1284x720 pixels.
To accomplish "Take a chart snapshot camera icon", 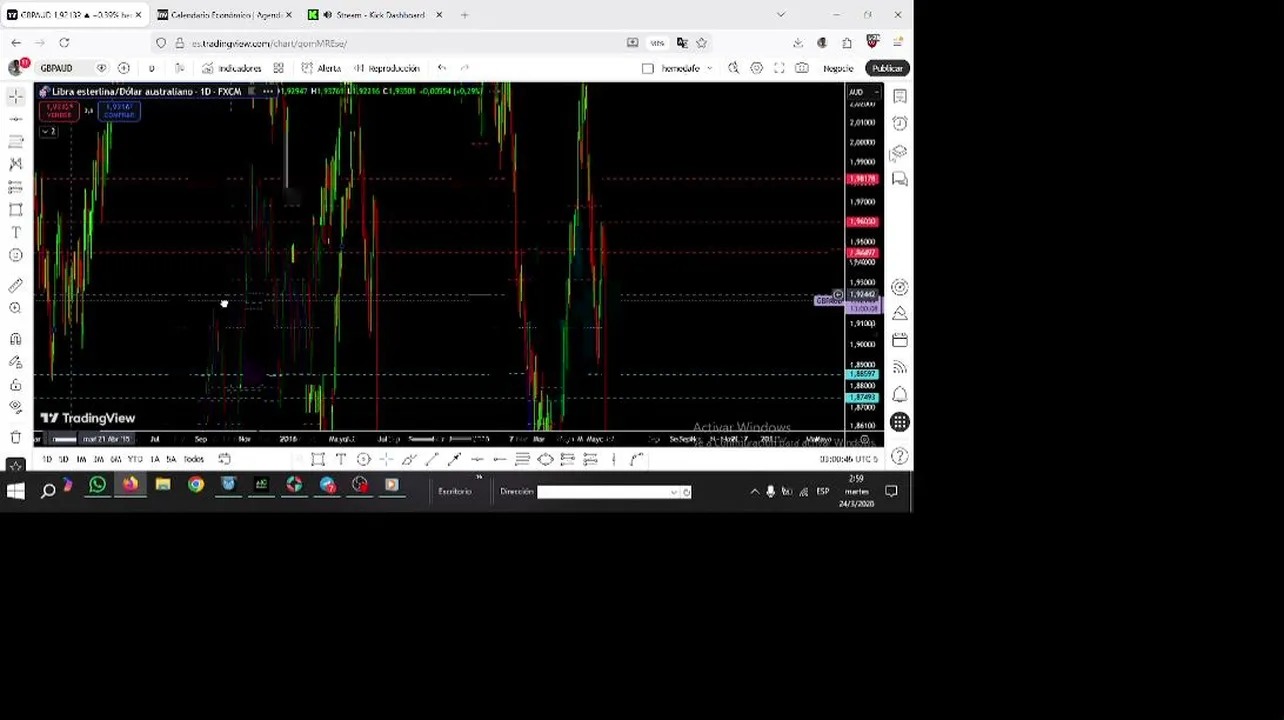I will [802, 68].
